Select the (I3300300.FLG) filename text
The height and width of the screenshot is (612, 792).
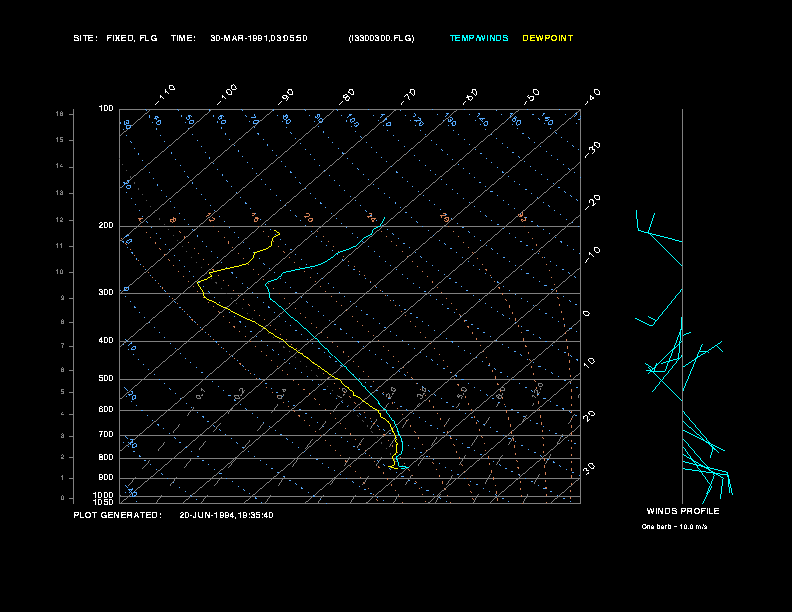(x=381, y=38)
